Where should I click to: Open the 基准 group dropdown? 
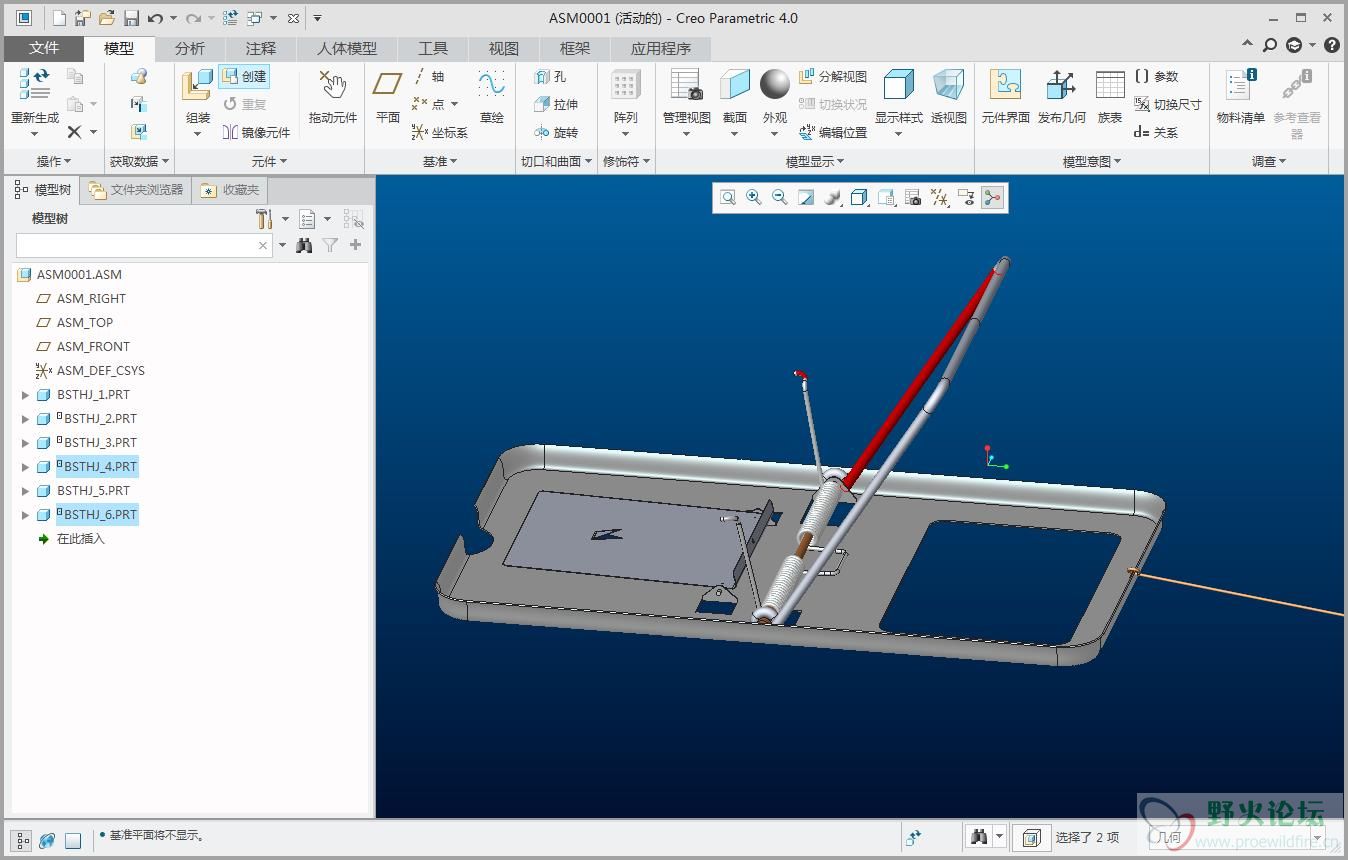pos(440,161)
